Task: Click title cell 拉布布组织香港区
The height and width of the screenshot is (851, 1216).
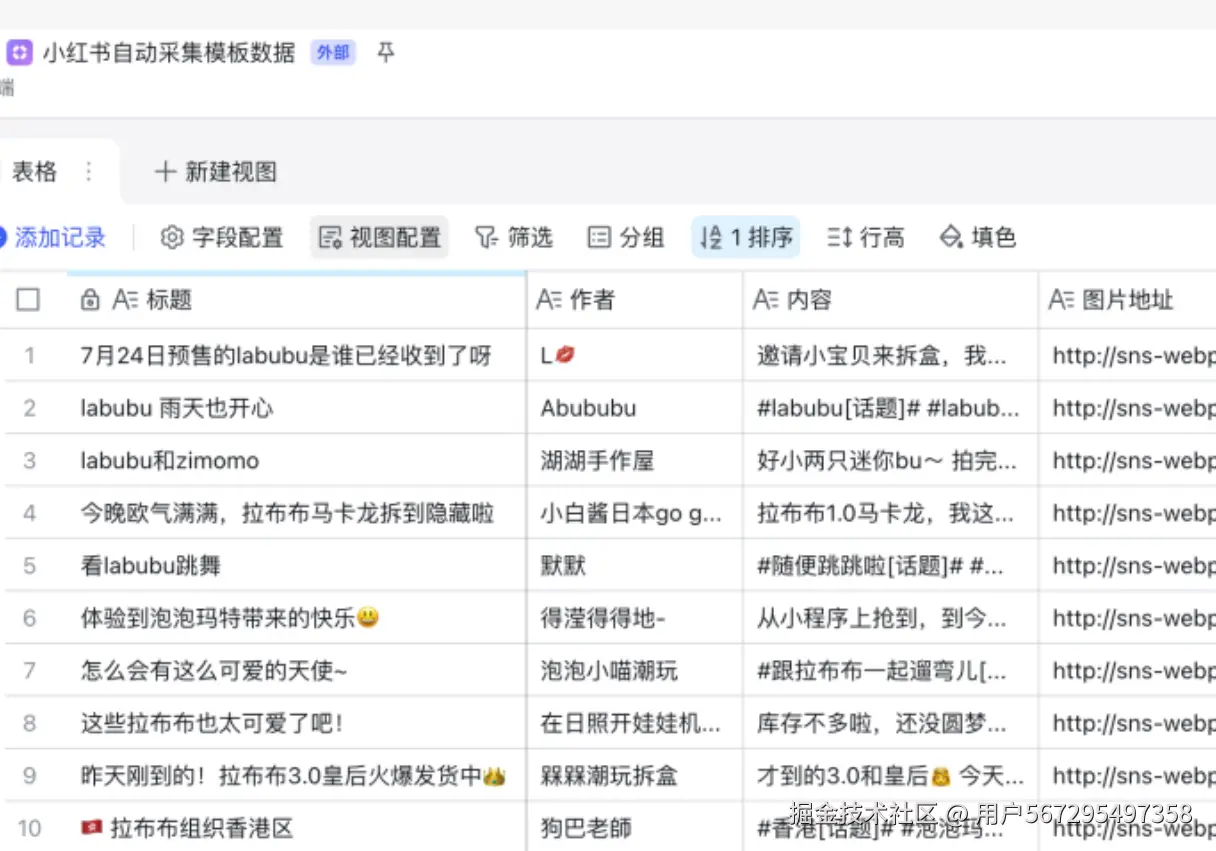Action: click(x=295, y=828)
